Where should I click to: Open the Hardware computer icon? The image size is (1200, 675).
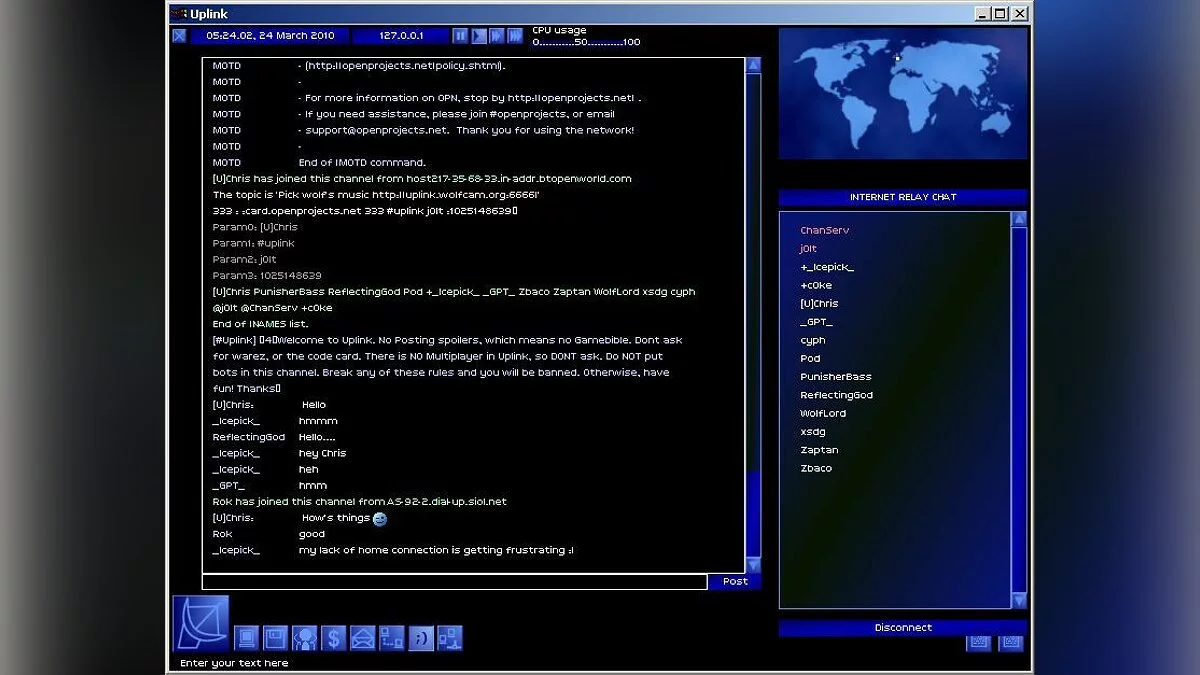pyautogui.click(x=247, y=638)
